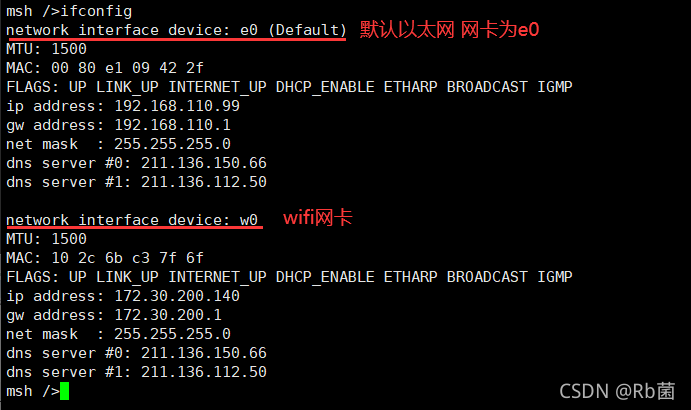Click the gateway address 172.30.200.1
The width and height of the screenshot is (691, 410).
(x=168, y=315)
